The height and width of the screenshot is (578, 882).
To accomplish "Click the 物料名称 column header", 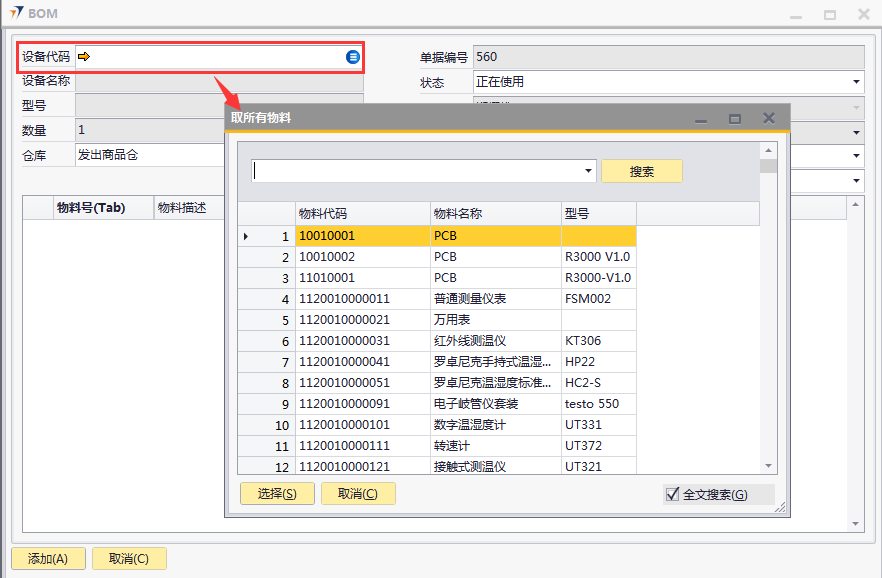I will point(495,214).
